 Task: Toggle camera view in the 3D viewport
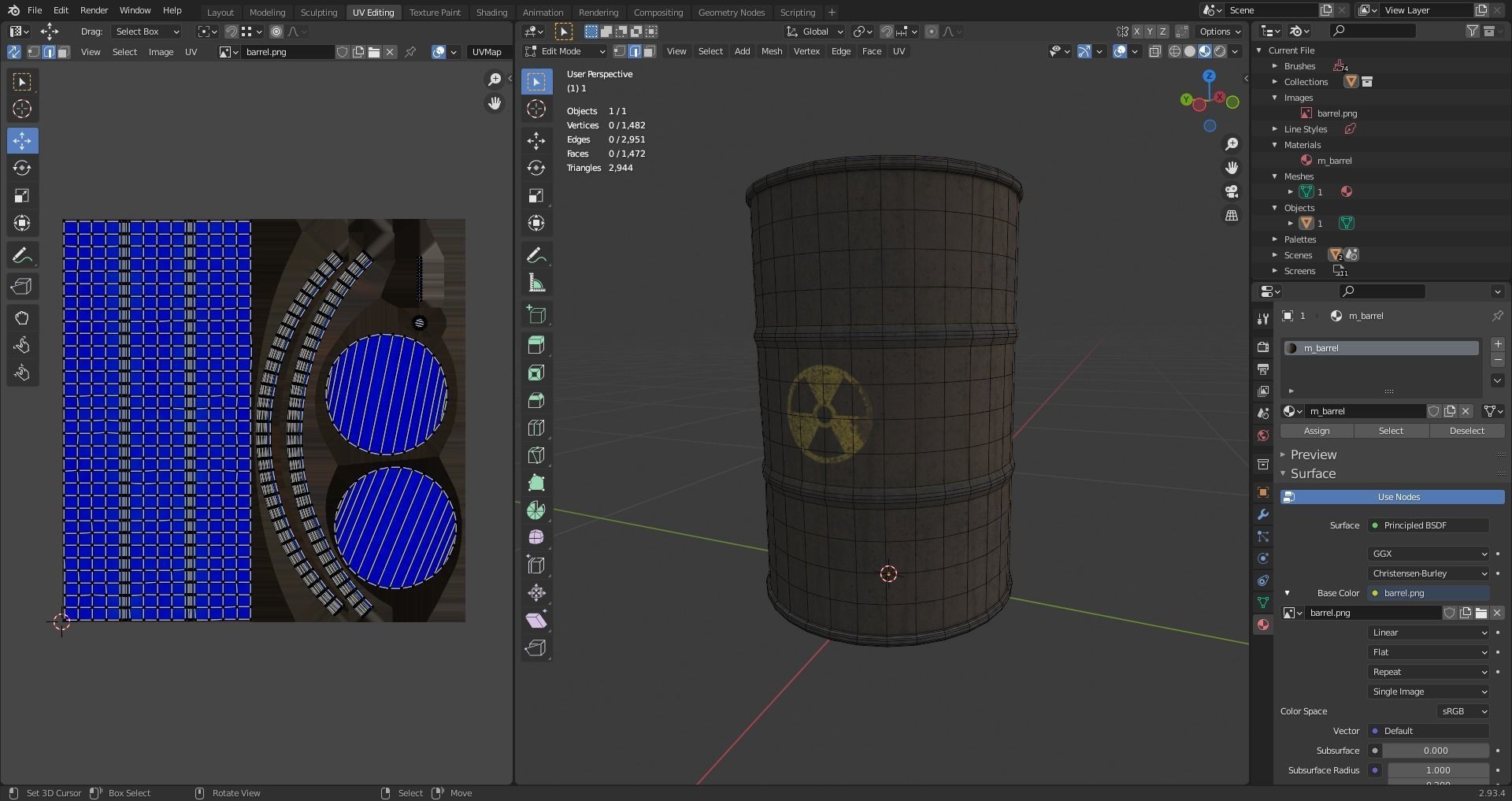[1232, 191]
